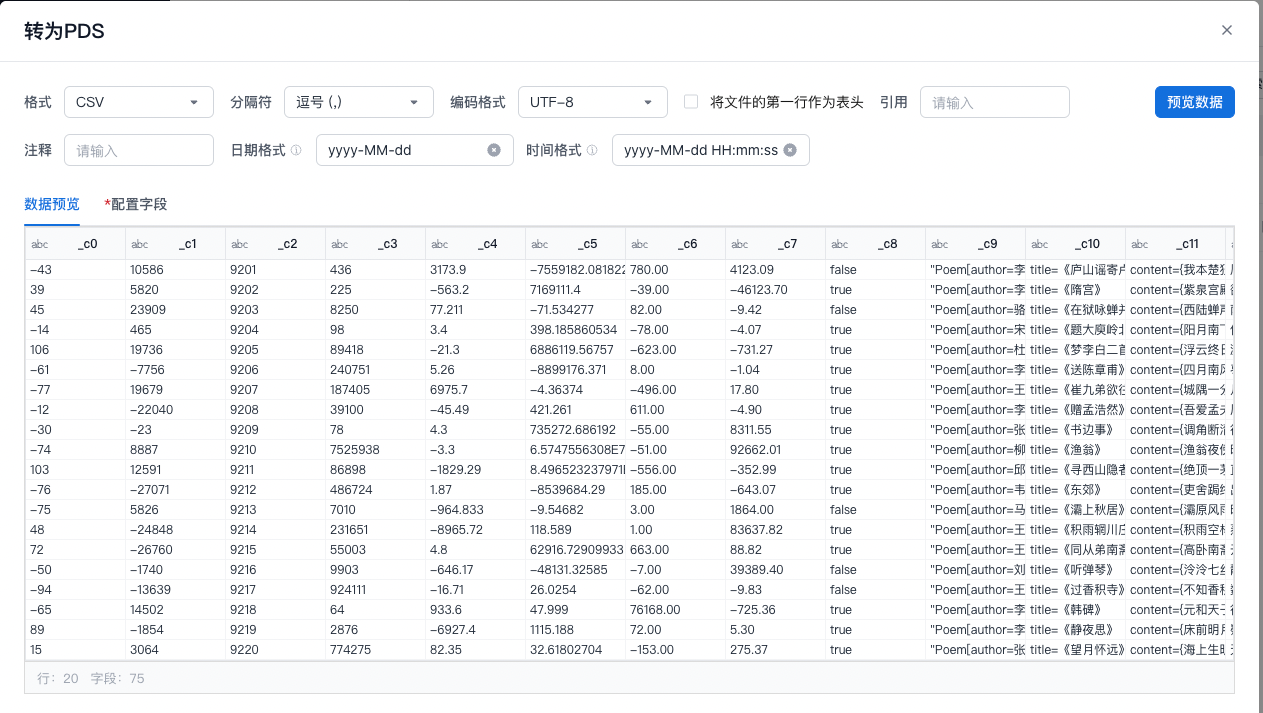The height and width of the screenshot is (713, 1263).
Task: Select the _c8 column header
Action: [886, 244]
